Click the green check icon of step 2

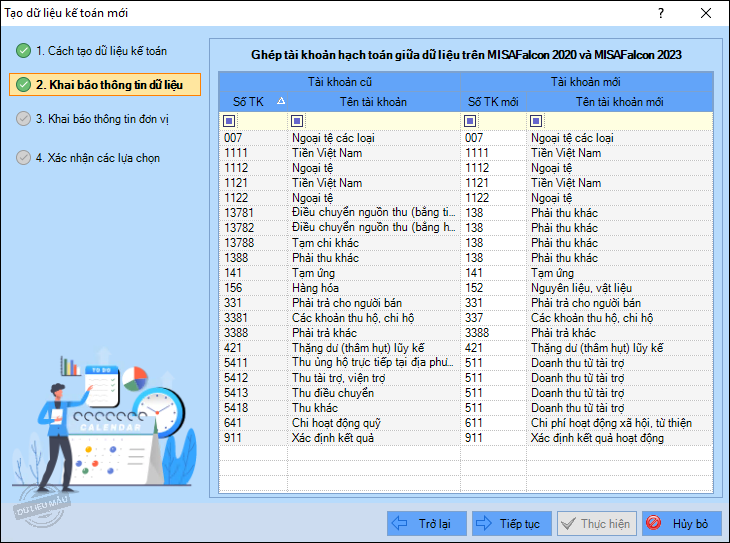(23, 84)
